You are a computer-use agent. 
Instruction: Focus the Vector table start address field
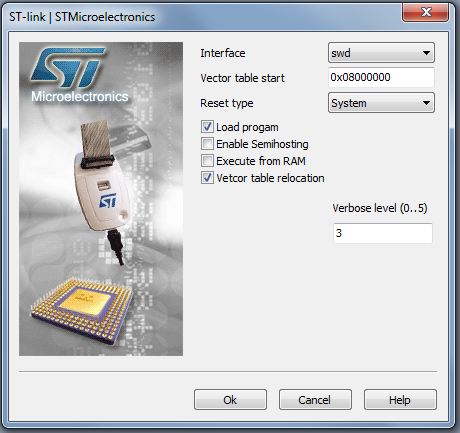coord(381,77)
